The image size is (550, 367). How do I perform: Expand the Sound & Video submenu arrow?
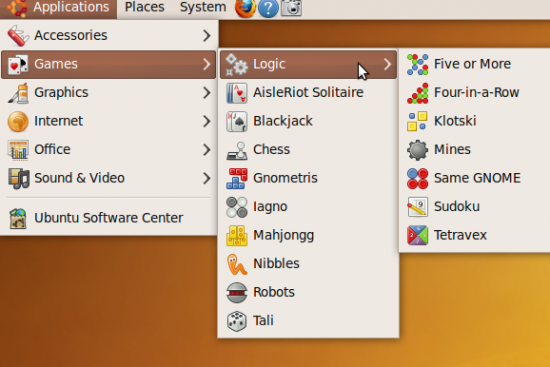[207, 179]
